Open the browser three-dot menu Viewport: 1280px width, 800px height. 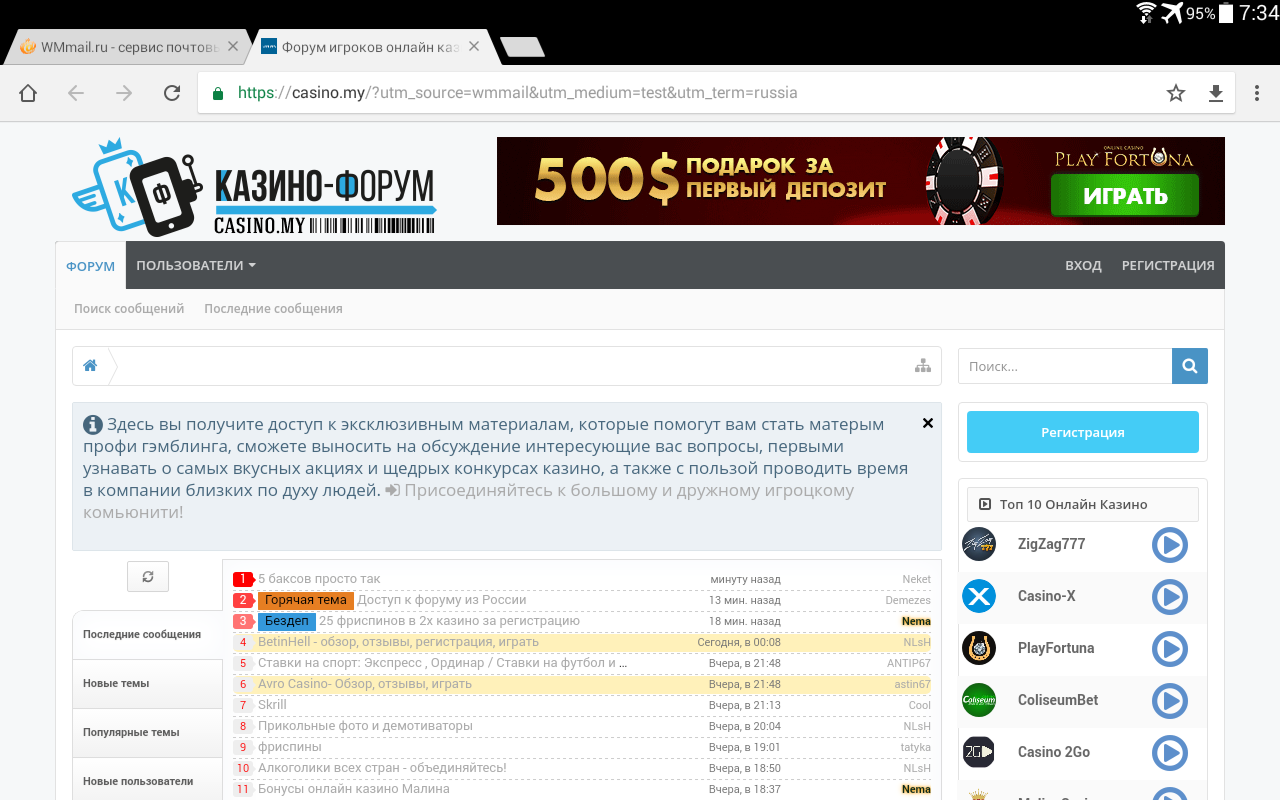click(x=1257, y=93)
